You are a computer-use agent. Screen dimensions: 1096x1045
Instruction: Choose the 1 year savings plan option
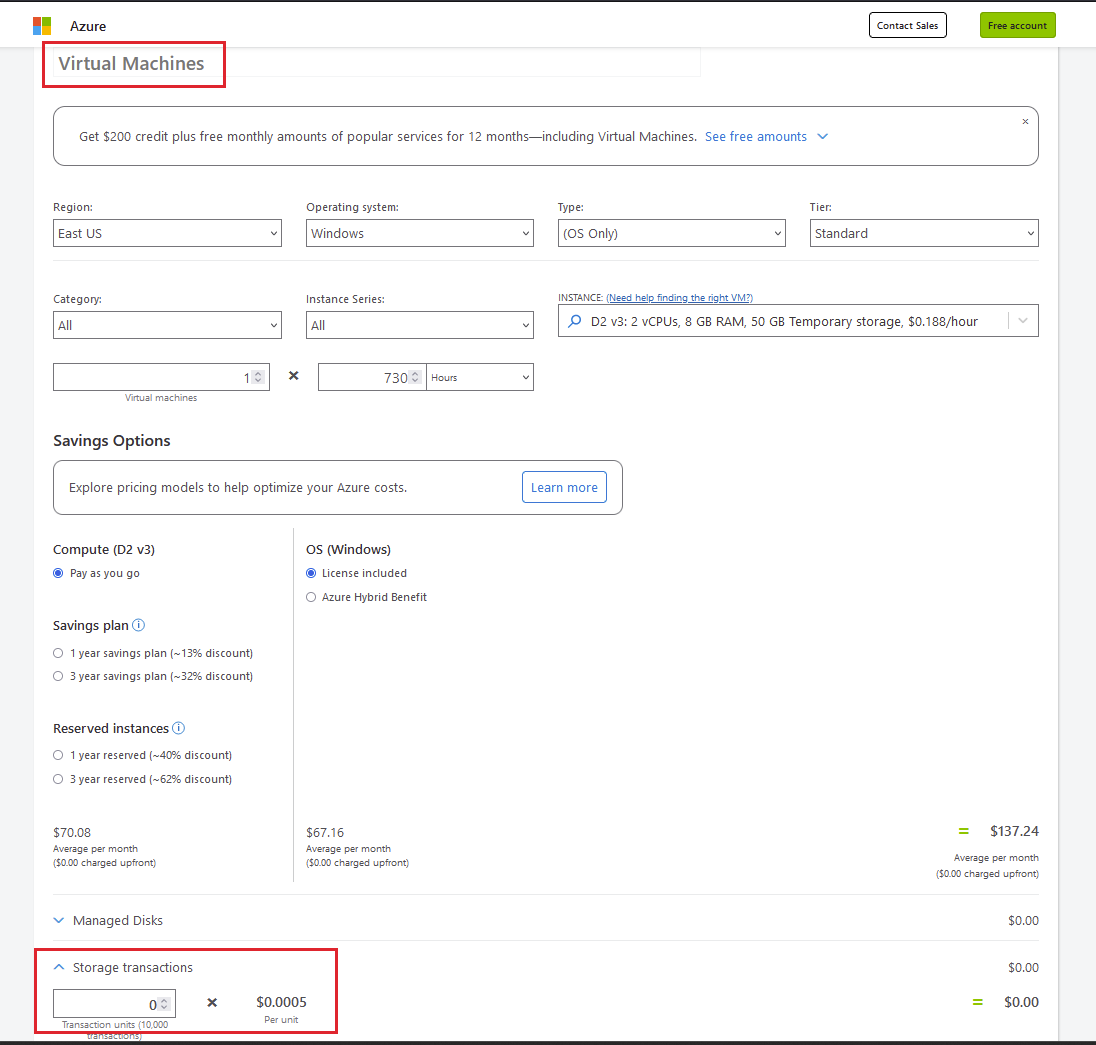pos(58,653)
